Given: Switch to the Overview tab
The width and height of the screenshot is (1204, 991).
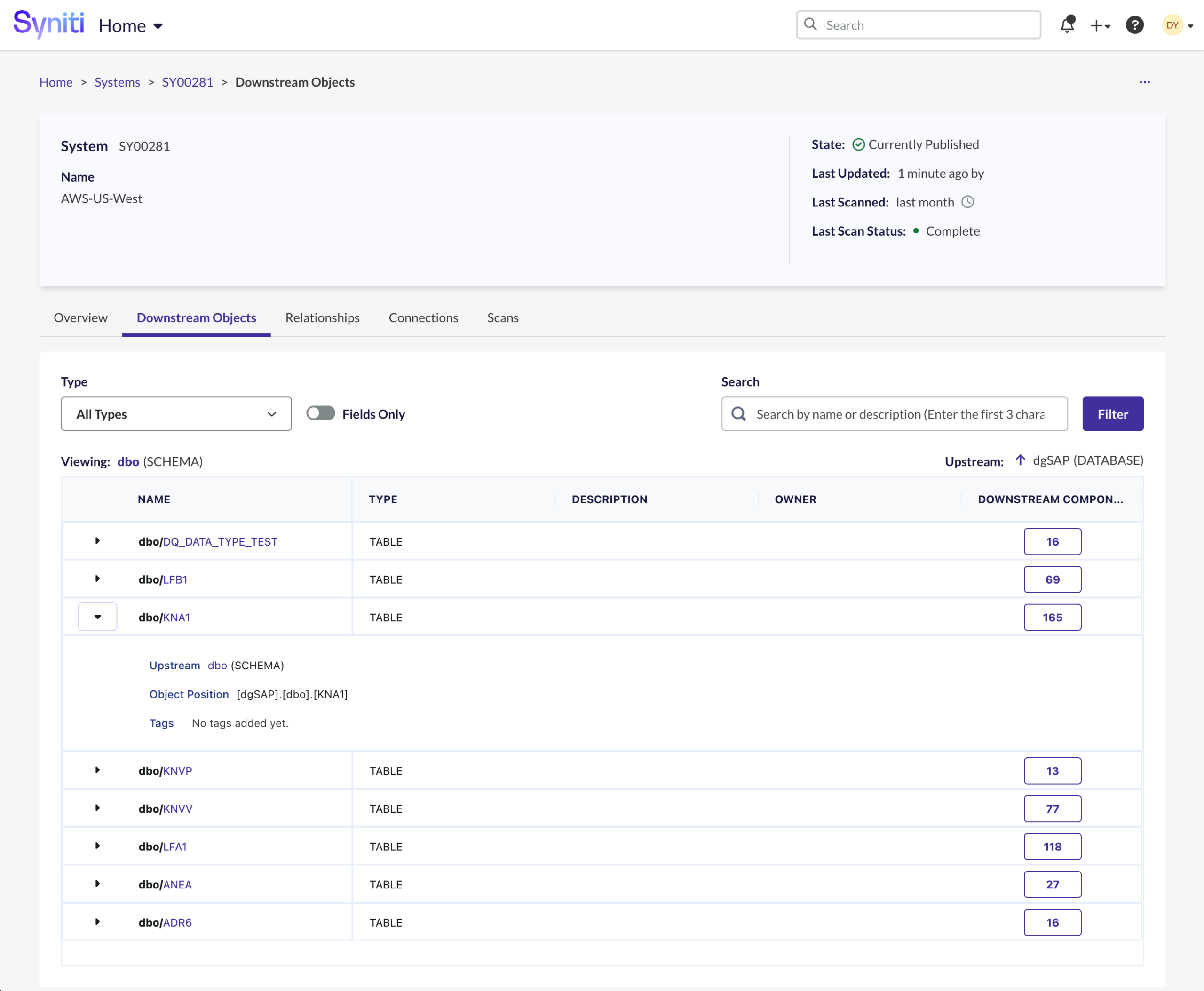Looking at the screenshot, I should (80, 317).
